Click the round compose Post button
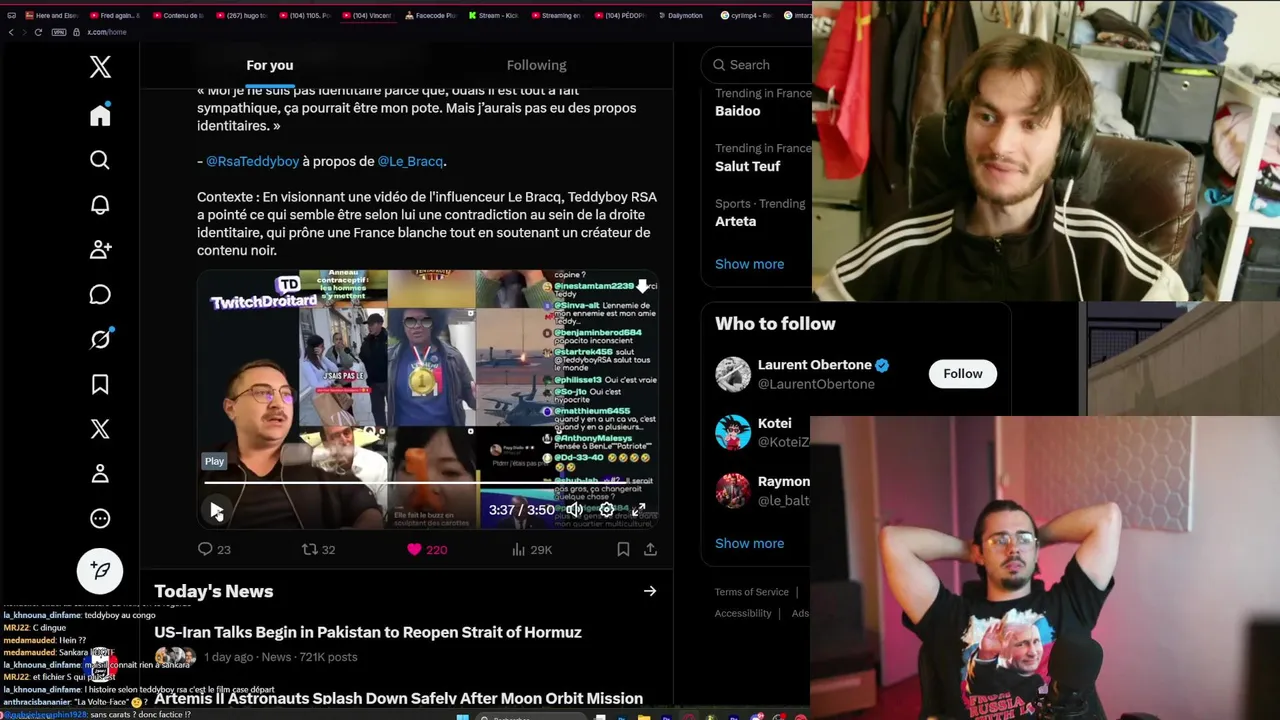 (100, 571)
